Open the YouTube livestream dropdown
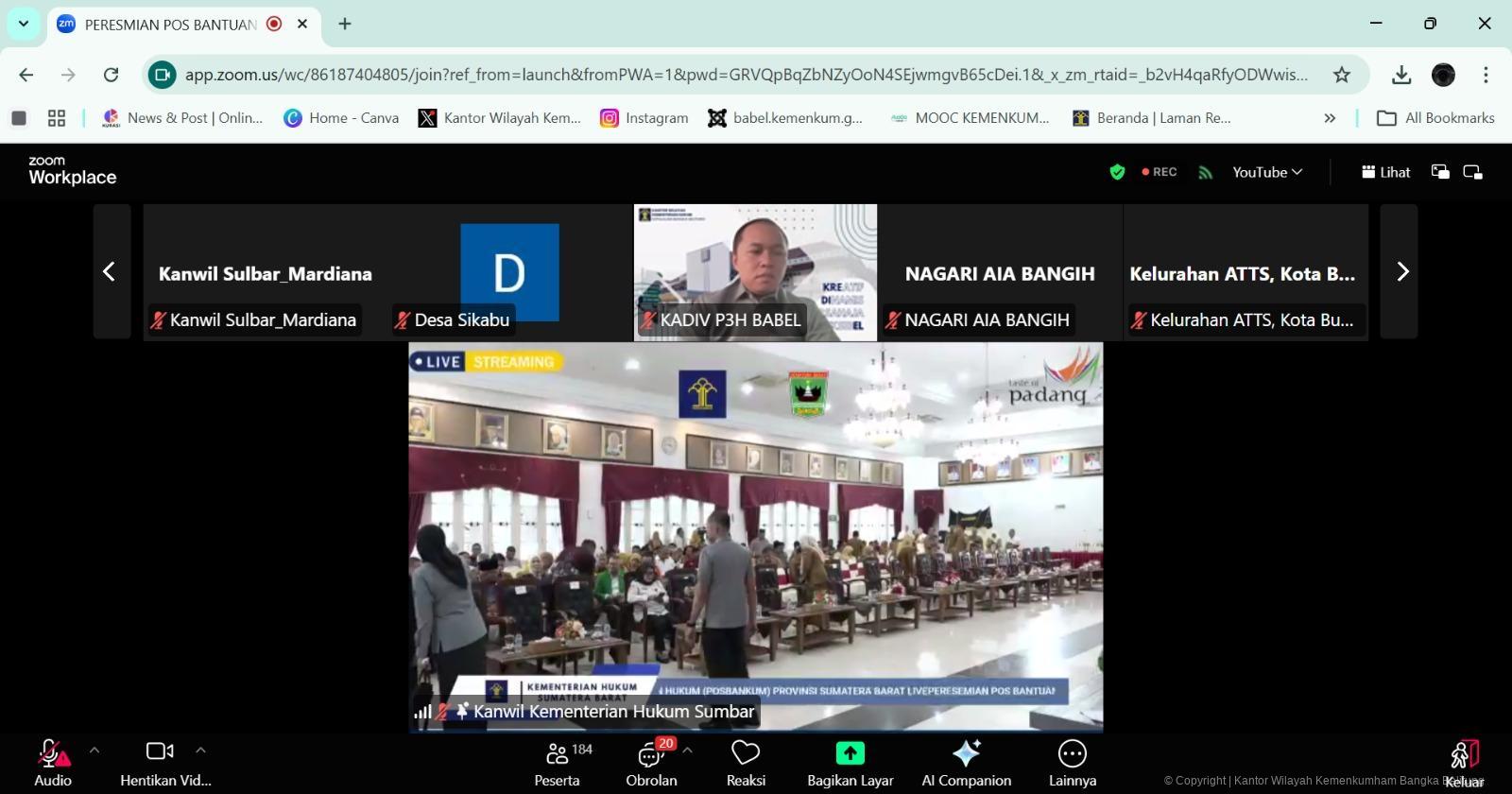 tap(1266, 172)
